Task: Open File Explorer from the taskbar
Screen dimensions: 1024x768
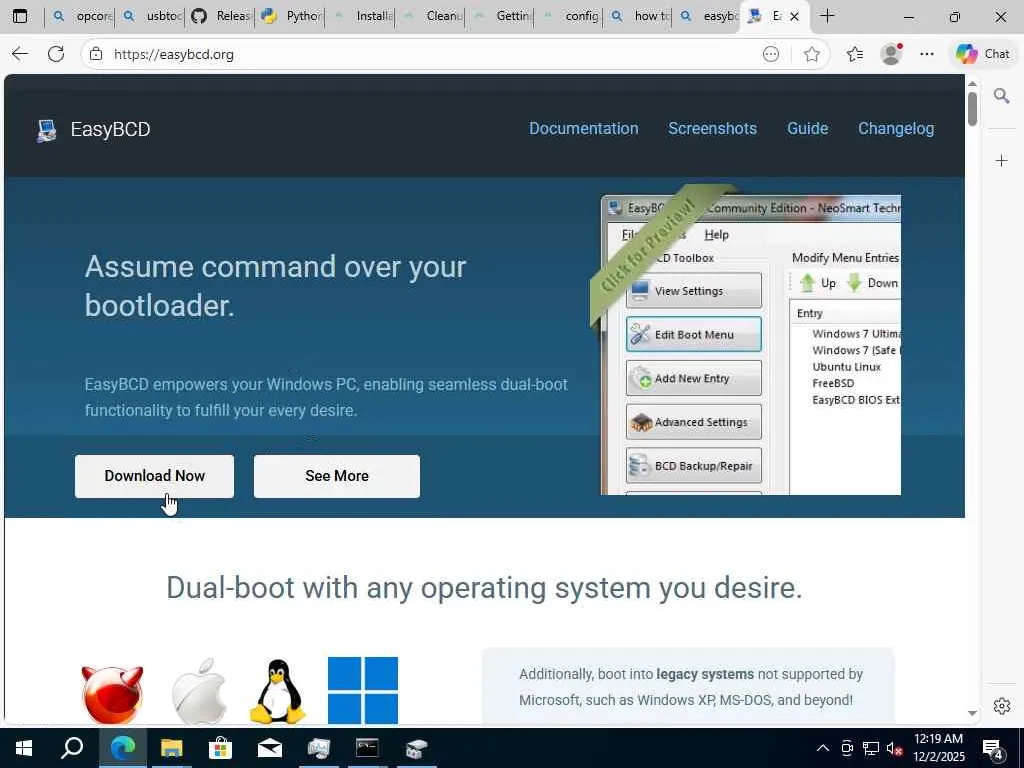Action: pyautogui.click(x=172, y=748)
